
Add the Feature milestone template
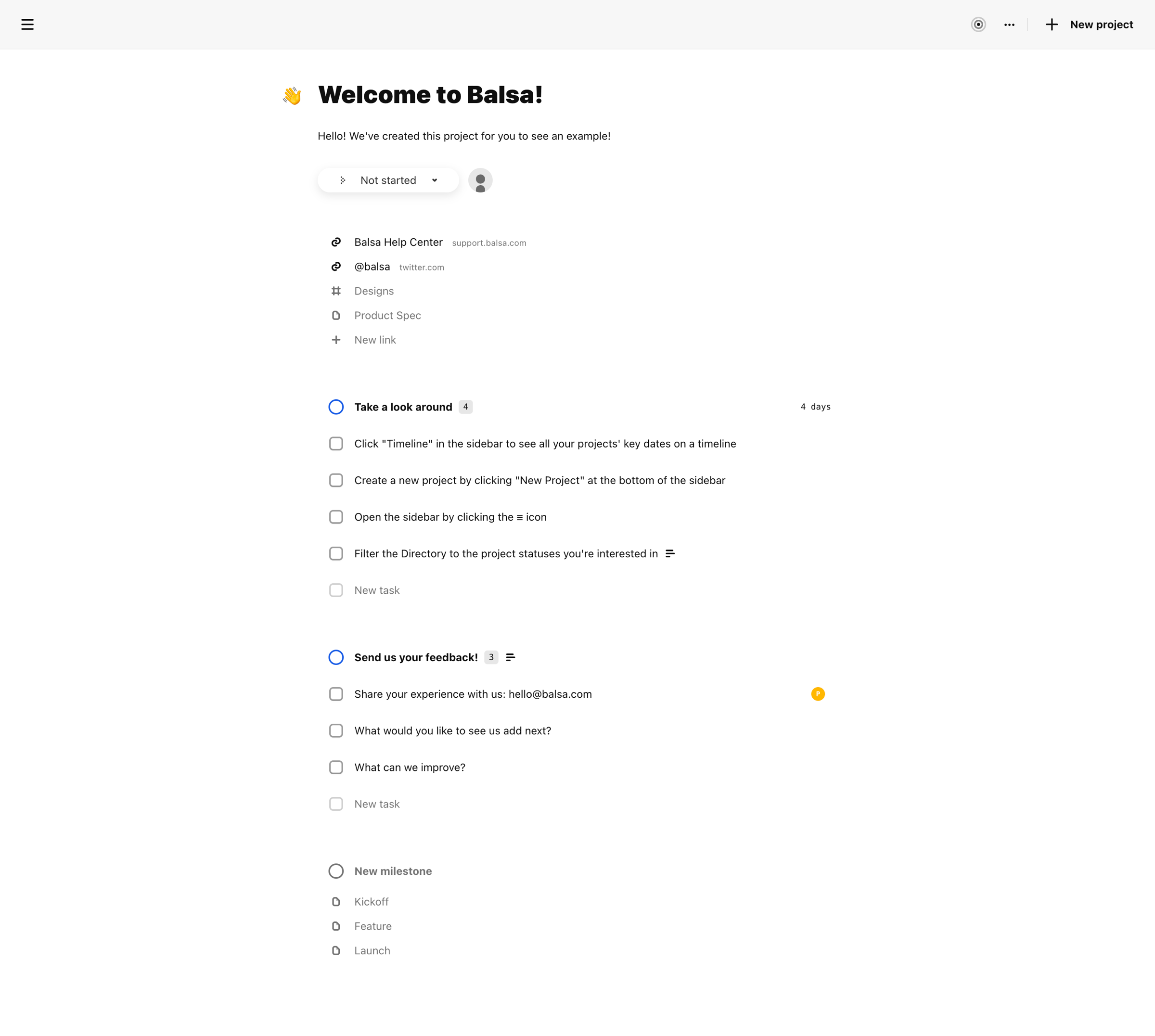click(372, 926)
